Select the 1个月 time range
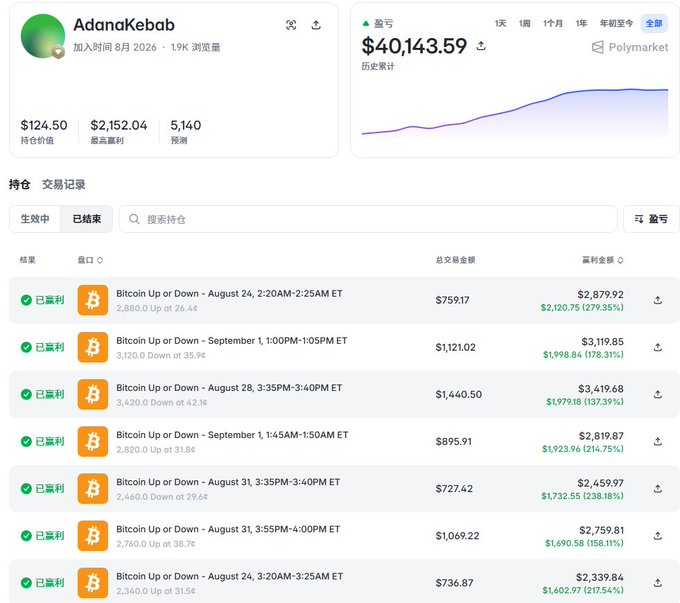Viewport: 680px width, 603px height. [x=552, y=23]
